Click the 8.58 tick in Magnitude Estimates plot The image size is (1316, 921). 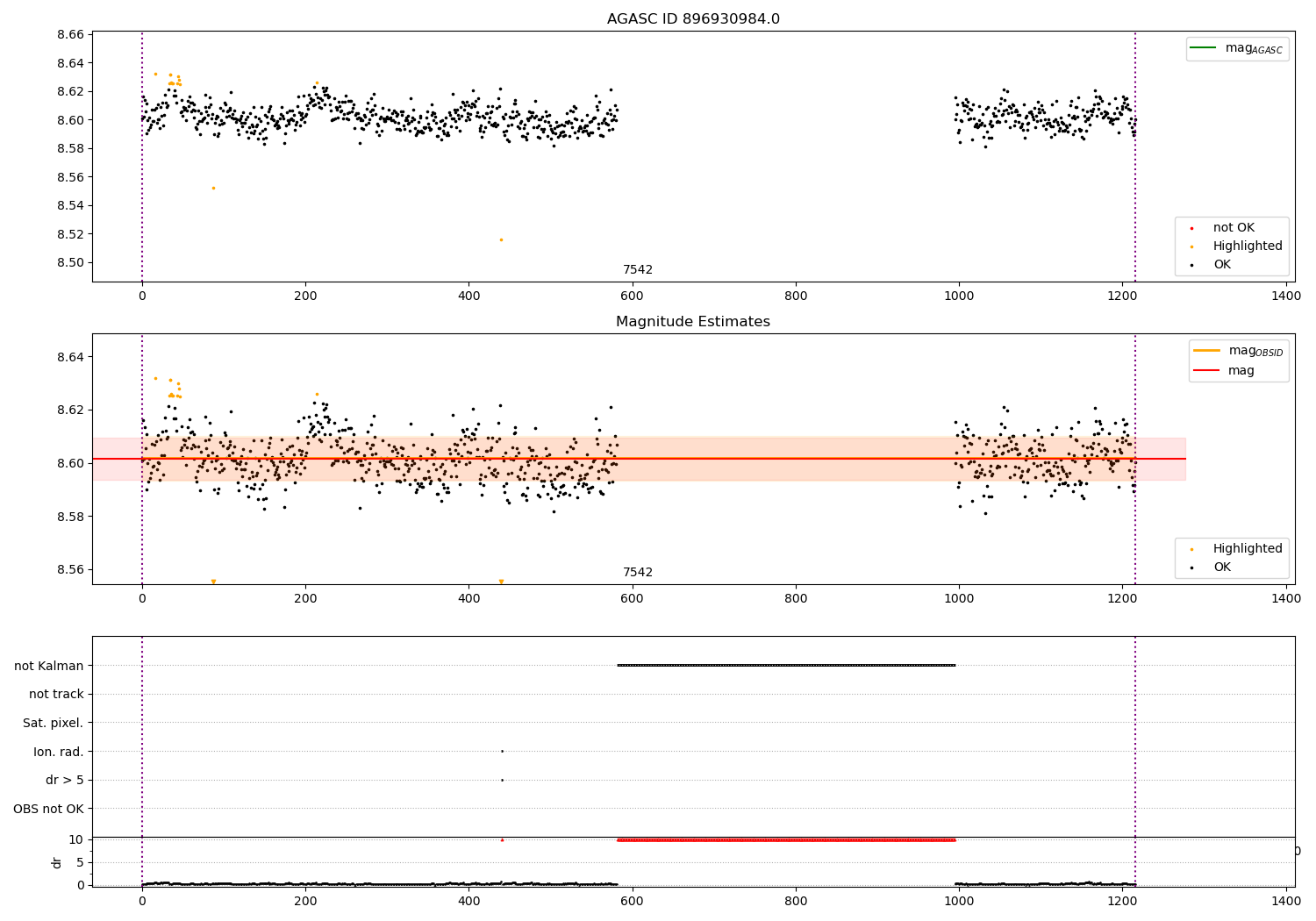[x=69, y=517]
